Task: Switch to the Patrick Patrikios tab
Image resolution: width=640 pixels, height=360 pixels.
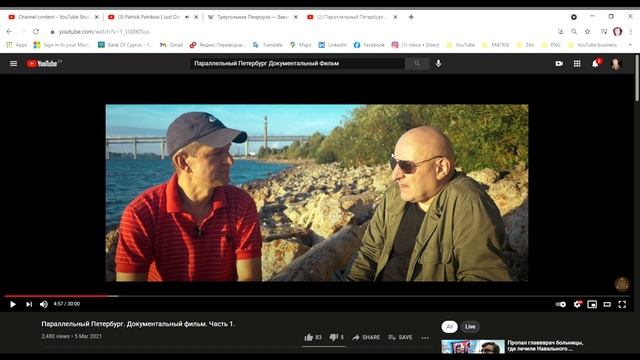Action: [144, 17]
